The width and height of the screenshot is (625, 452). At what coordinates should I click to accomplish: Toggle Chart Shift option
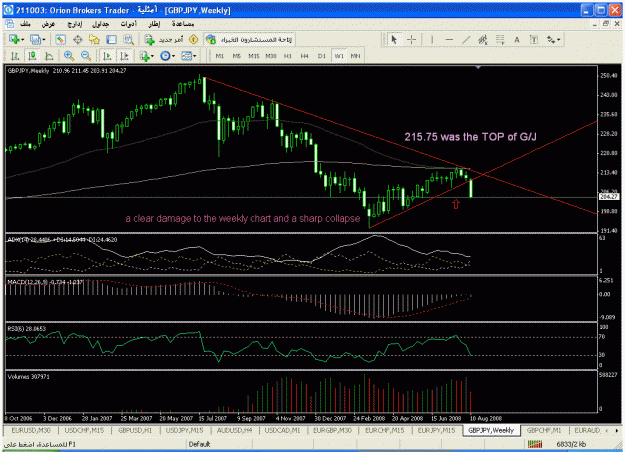(x=124, y=56)
